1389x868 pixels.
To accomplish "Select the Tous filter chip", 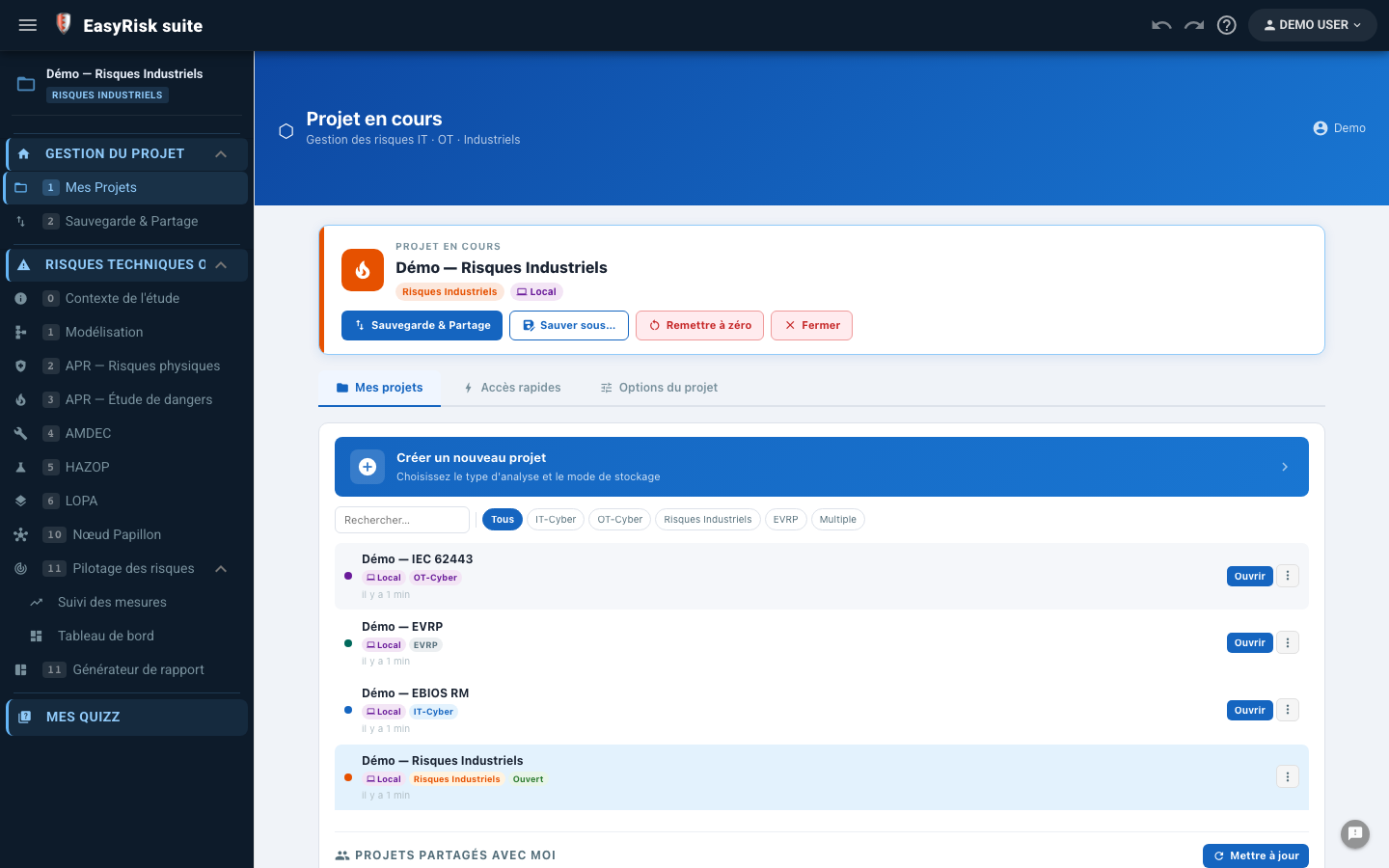I will [x=503, y=520].
